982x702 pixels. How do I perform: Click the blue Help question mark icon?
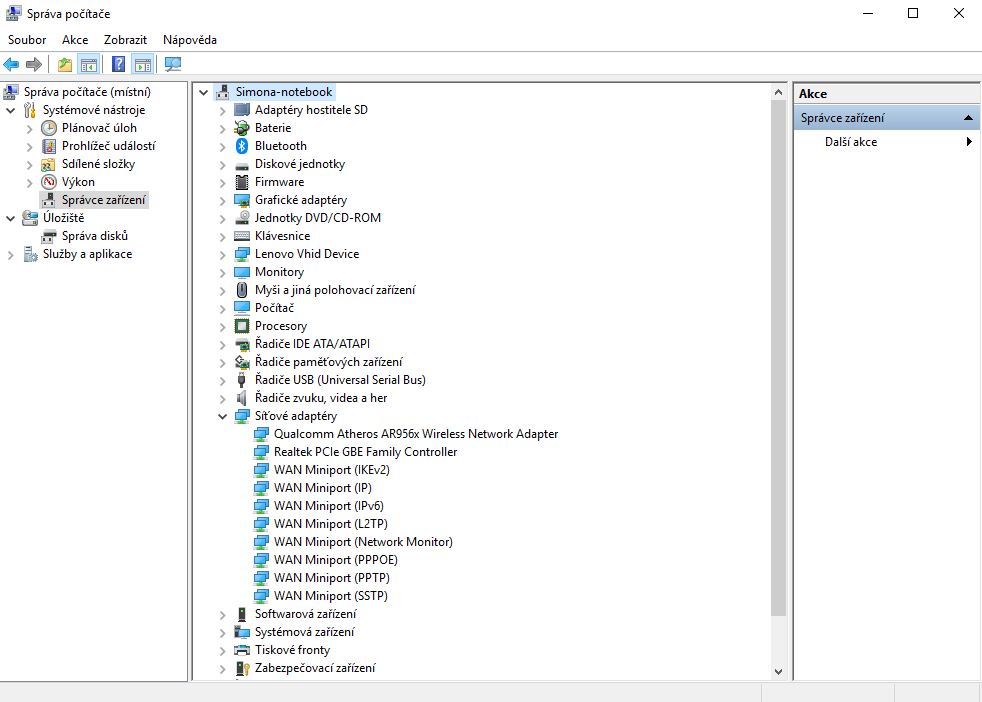(119, 65)
